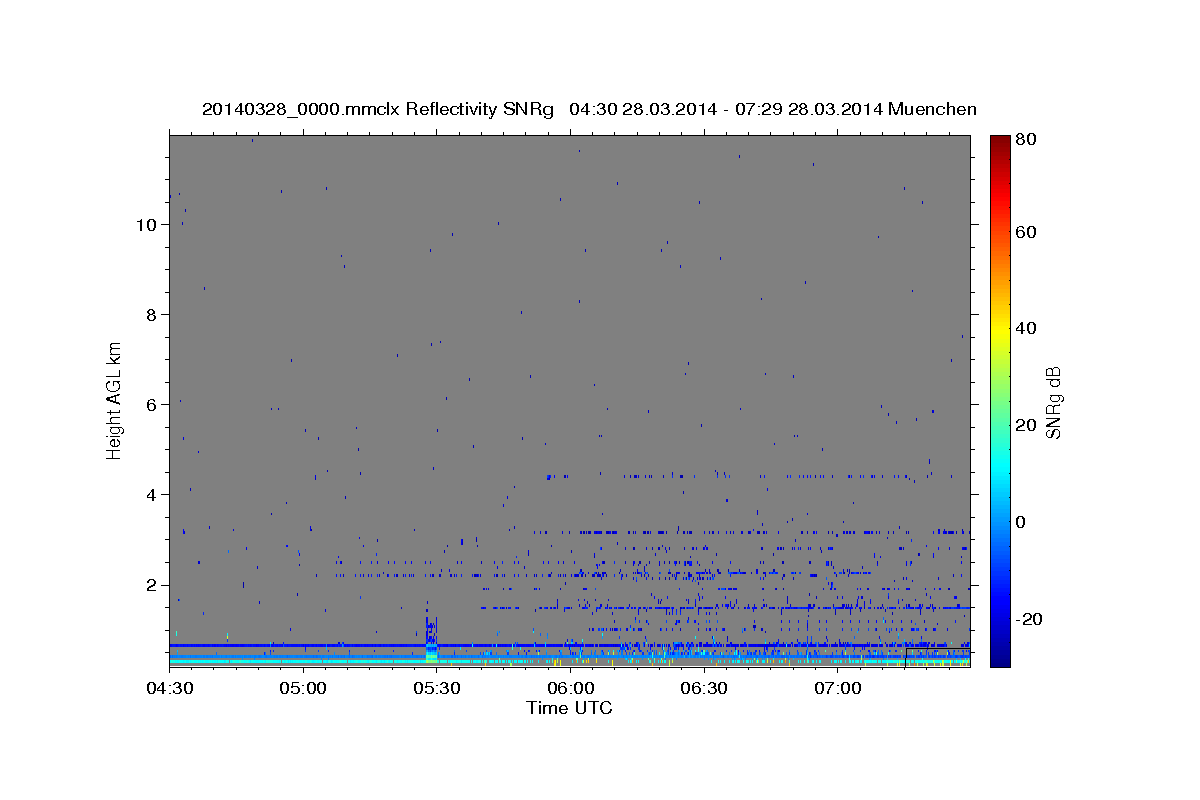Click the 07:00 time tick label
The width and height of the screenshot is (1200, 800).
[x=837, y=688]
